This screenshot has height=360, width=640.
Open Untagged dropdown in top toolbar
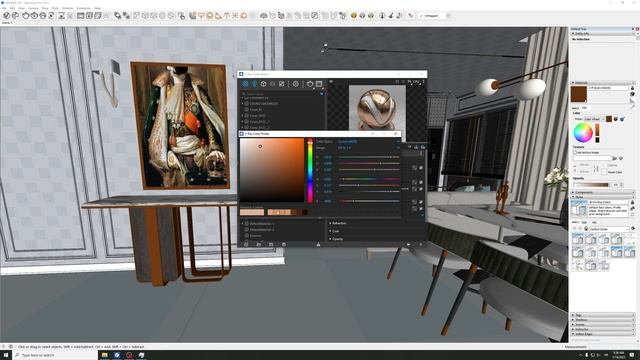click(x=435, y=16)
